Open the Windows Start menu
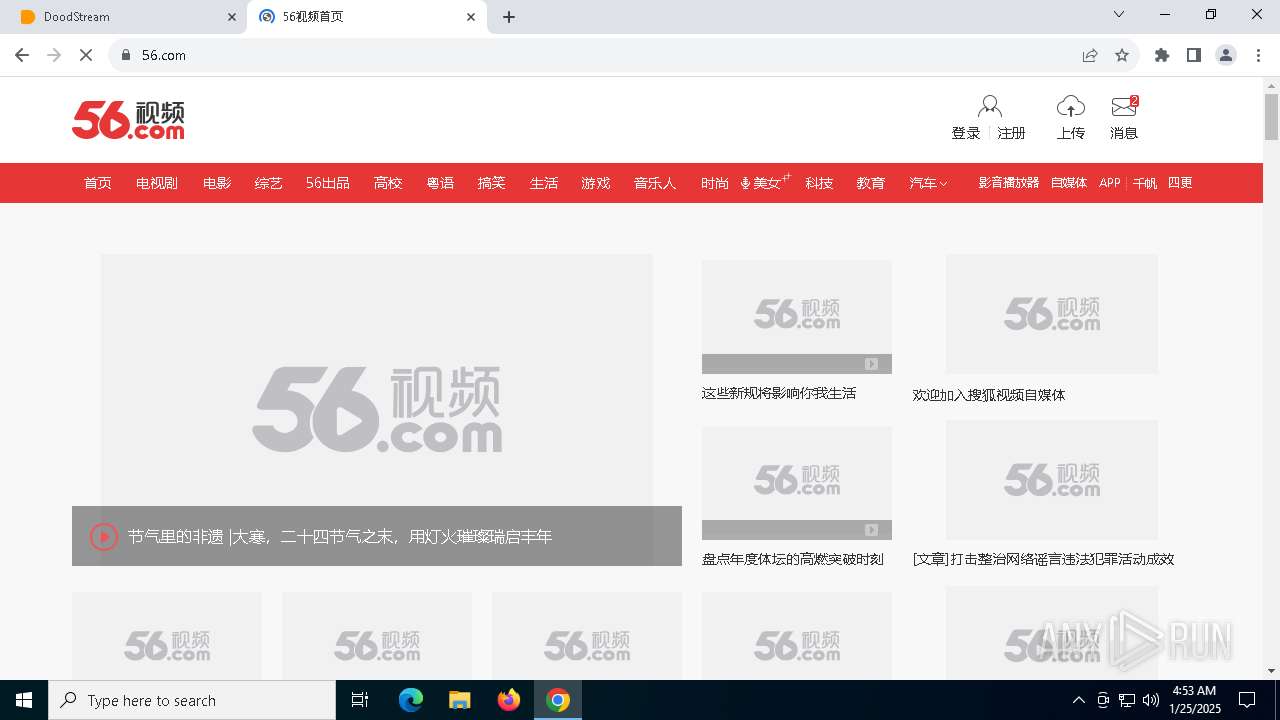Viewport: 1280px width, 720px height. (x=24, y=700)
